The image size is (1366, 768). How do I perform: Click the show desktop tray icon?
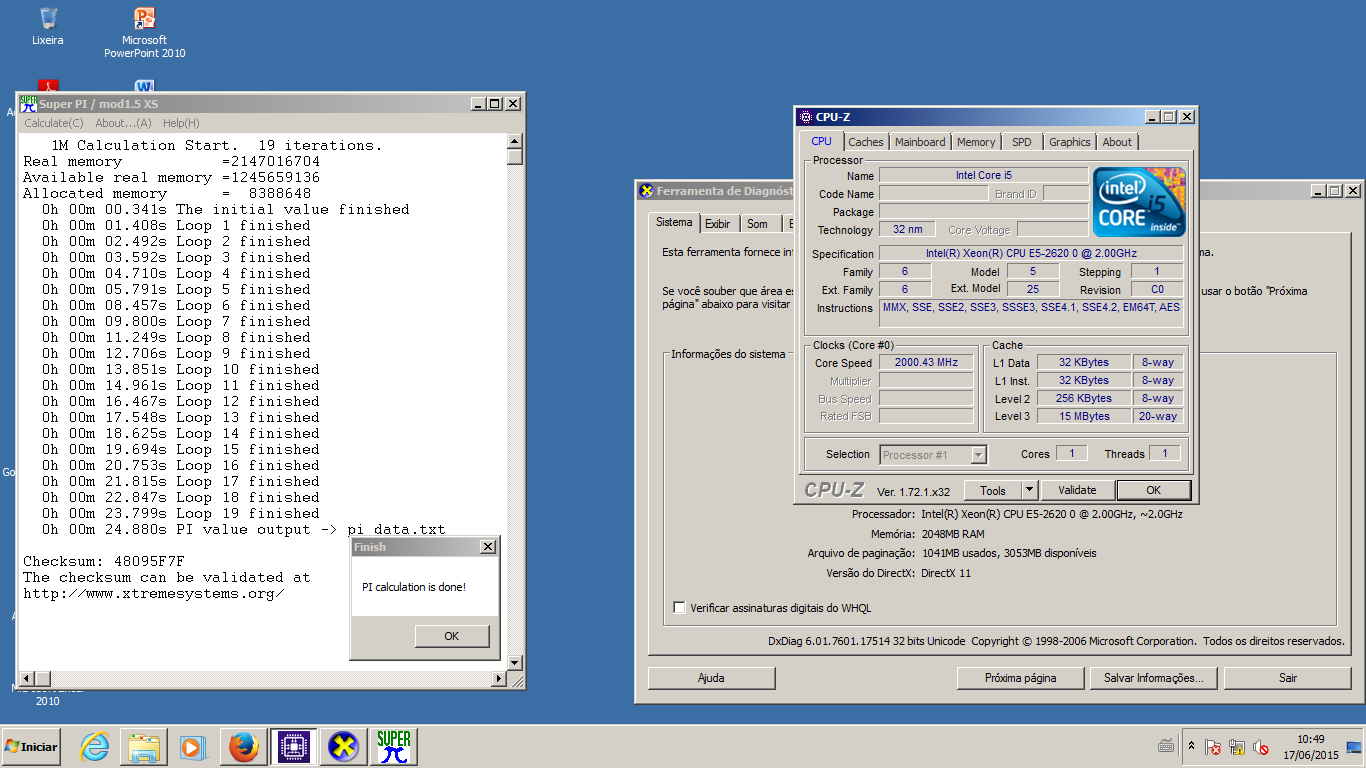[x=1354, y=747]
